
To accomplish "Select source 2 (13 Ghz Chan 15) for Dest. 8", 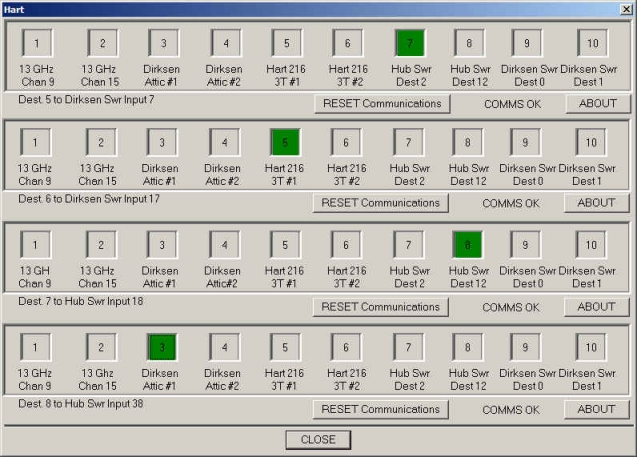I will tap(101, 347).
